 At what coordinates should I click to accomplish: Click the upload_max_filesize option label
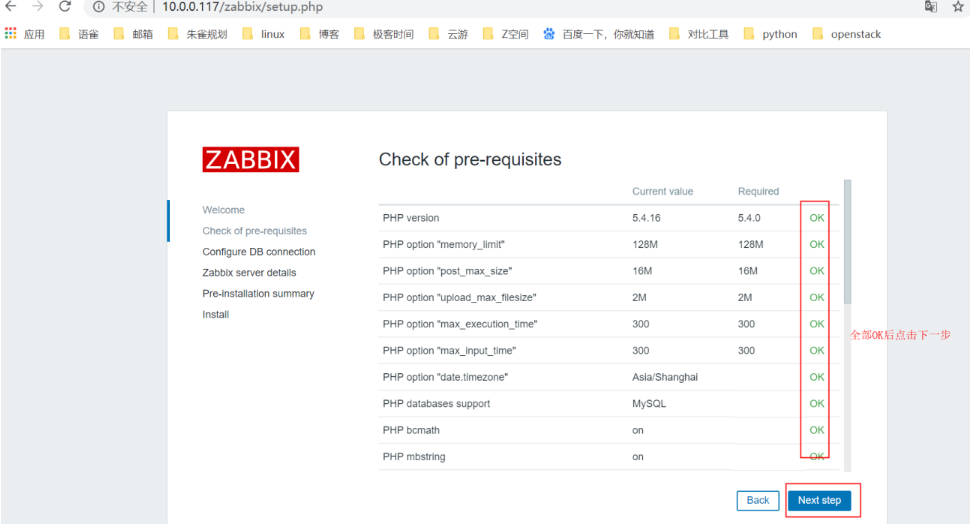[x=459, y=298]
